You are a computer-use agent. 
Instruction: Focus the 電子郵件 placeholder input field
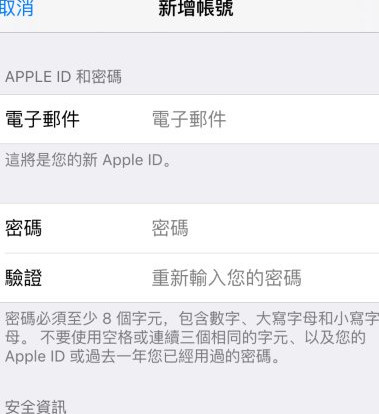[265, 119]
